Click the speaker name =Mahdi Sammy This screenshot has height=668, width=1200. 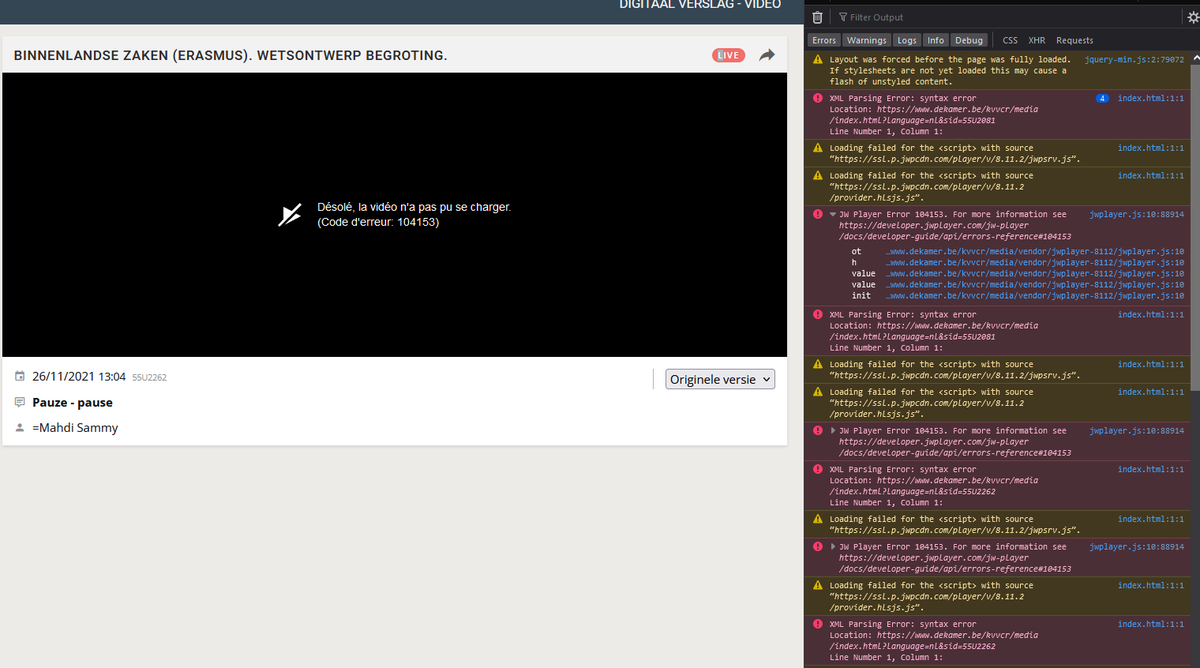click(x=75, y=427)
